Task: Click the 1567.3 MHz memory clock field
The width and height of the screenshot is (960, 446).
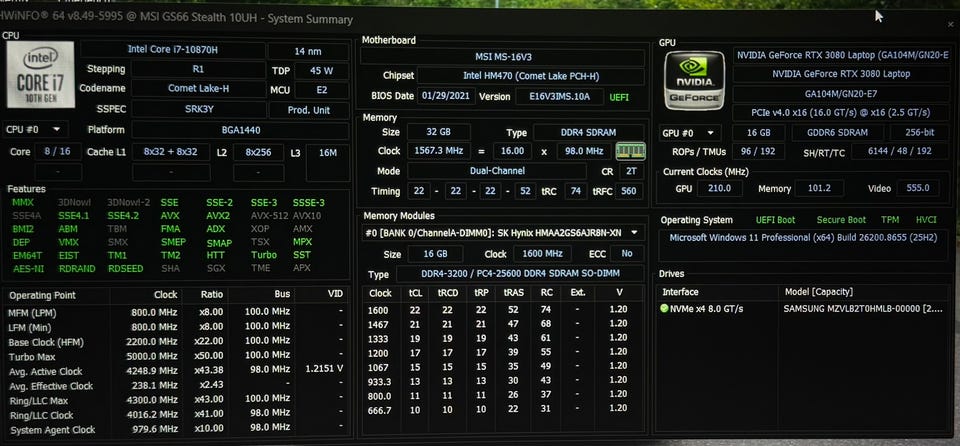Action: pyautogui.click(x=438, y=151)
